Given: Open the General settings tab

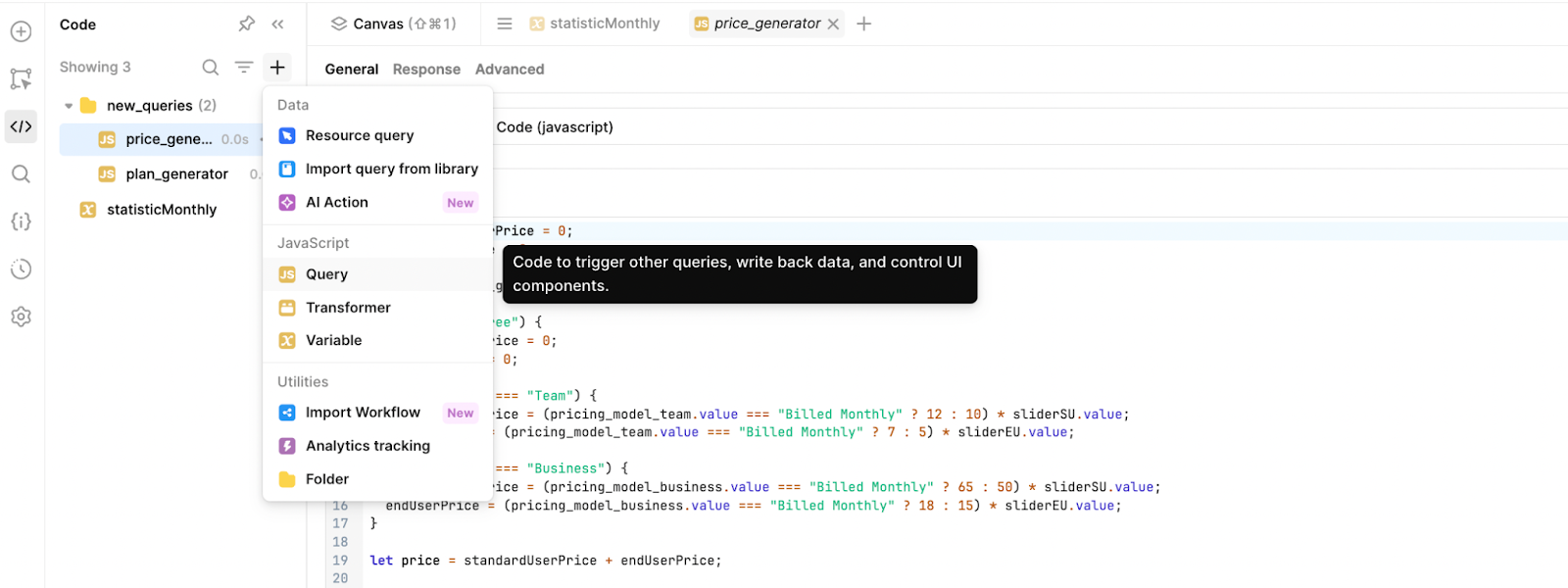Looking at the screenshot, I should (352, 70).
